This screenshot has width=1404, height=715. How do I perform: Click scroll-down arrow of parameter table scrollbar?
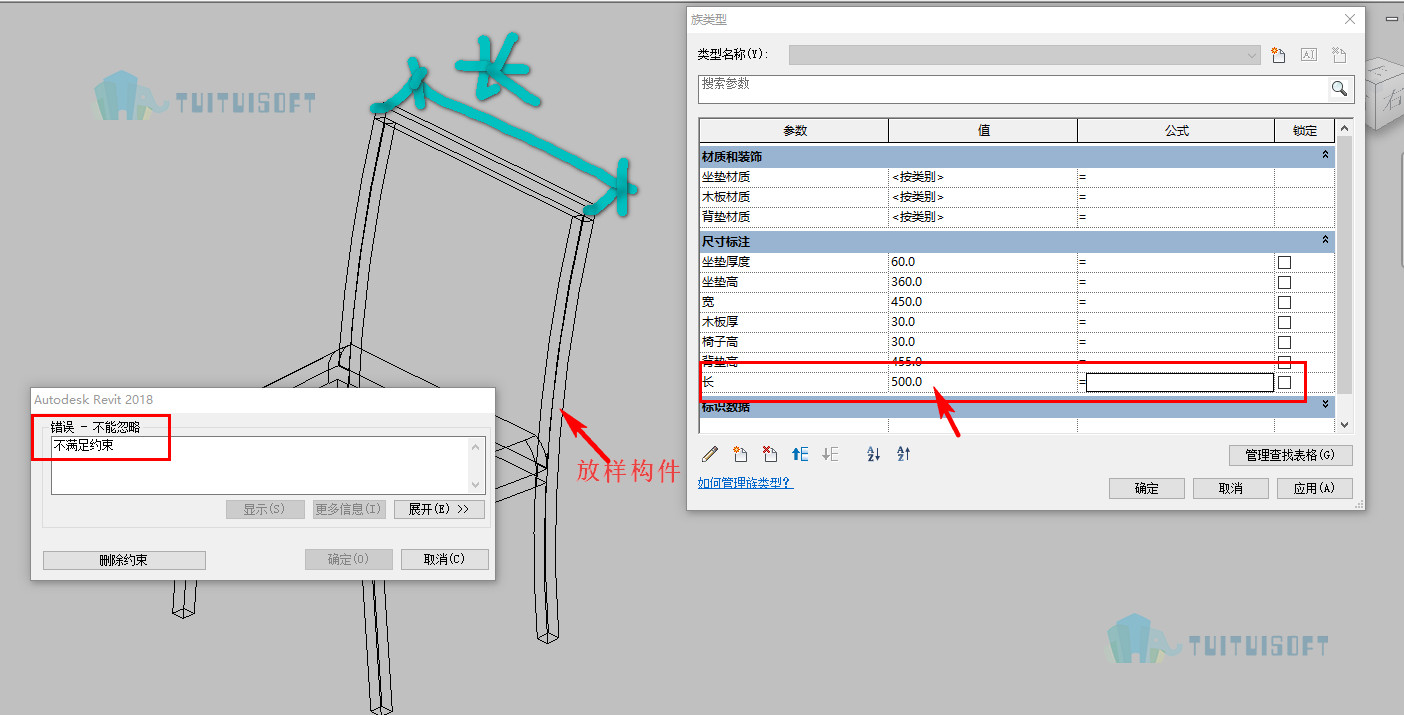click(x=1344, y=425)
